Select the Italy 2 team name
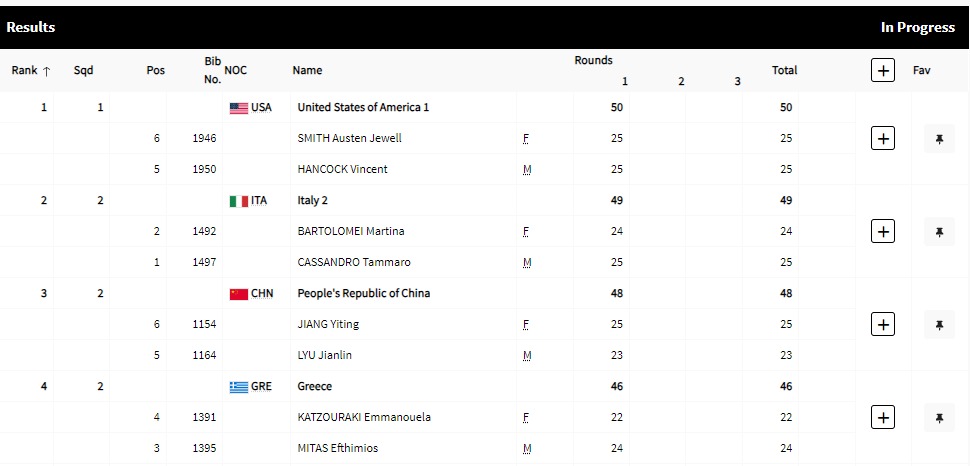The height and width of the screenshot is (466, 970). pos(312,201)
